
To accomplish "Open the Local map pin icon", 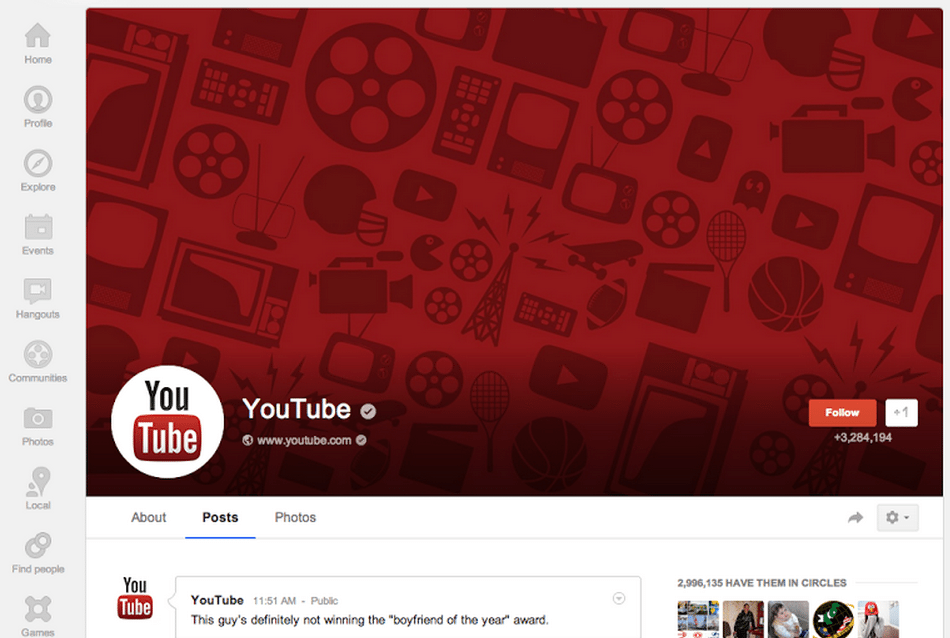I will click(38, 487).
